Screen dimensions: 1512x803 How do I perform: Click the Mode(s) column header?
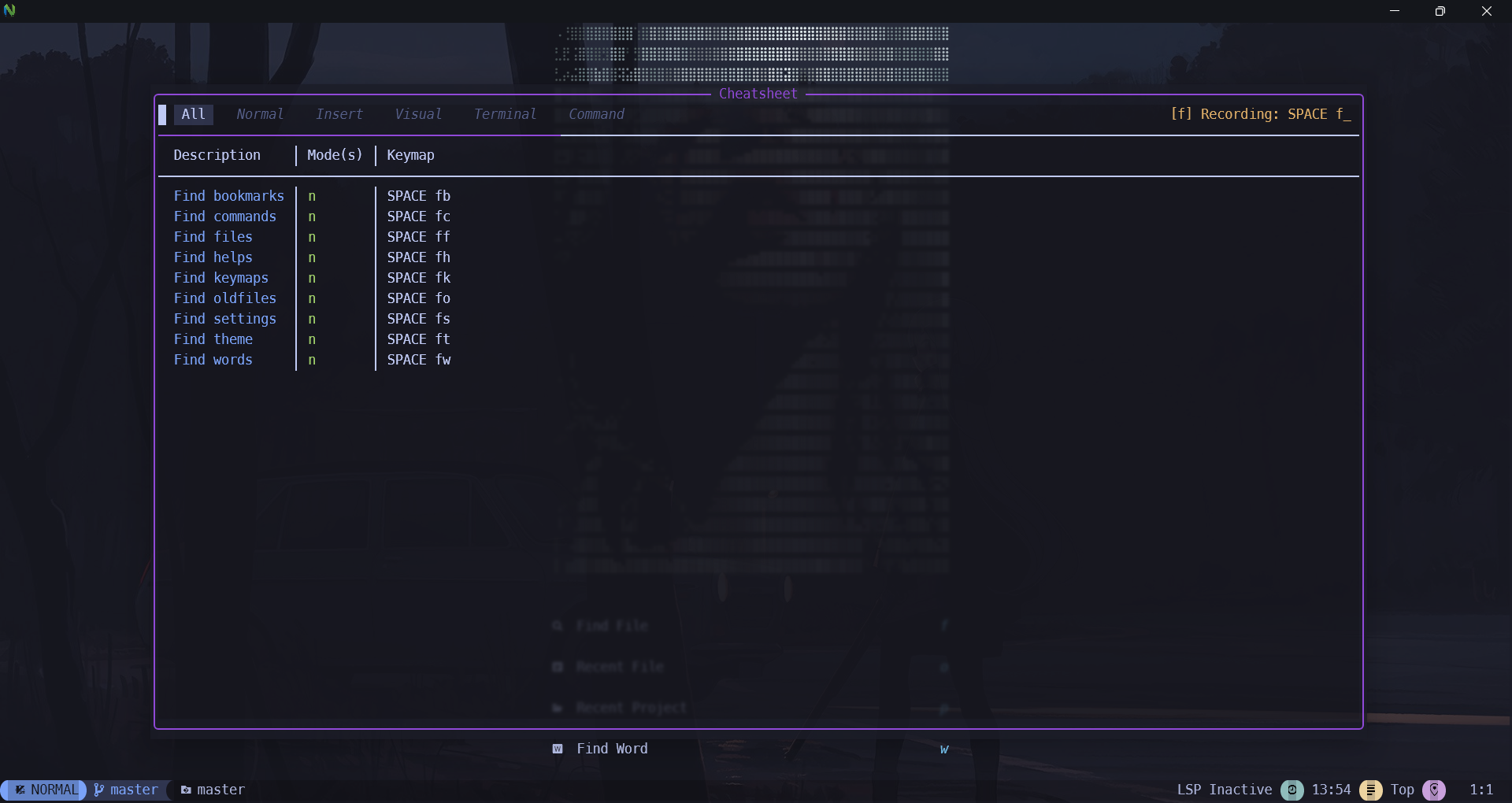(x=335, y=155)
